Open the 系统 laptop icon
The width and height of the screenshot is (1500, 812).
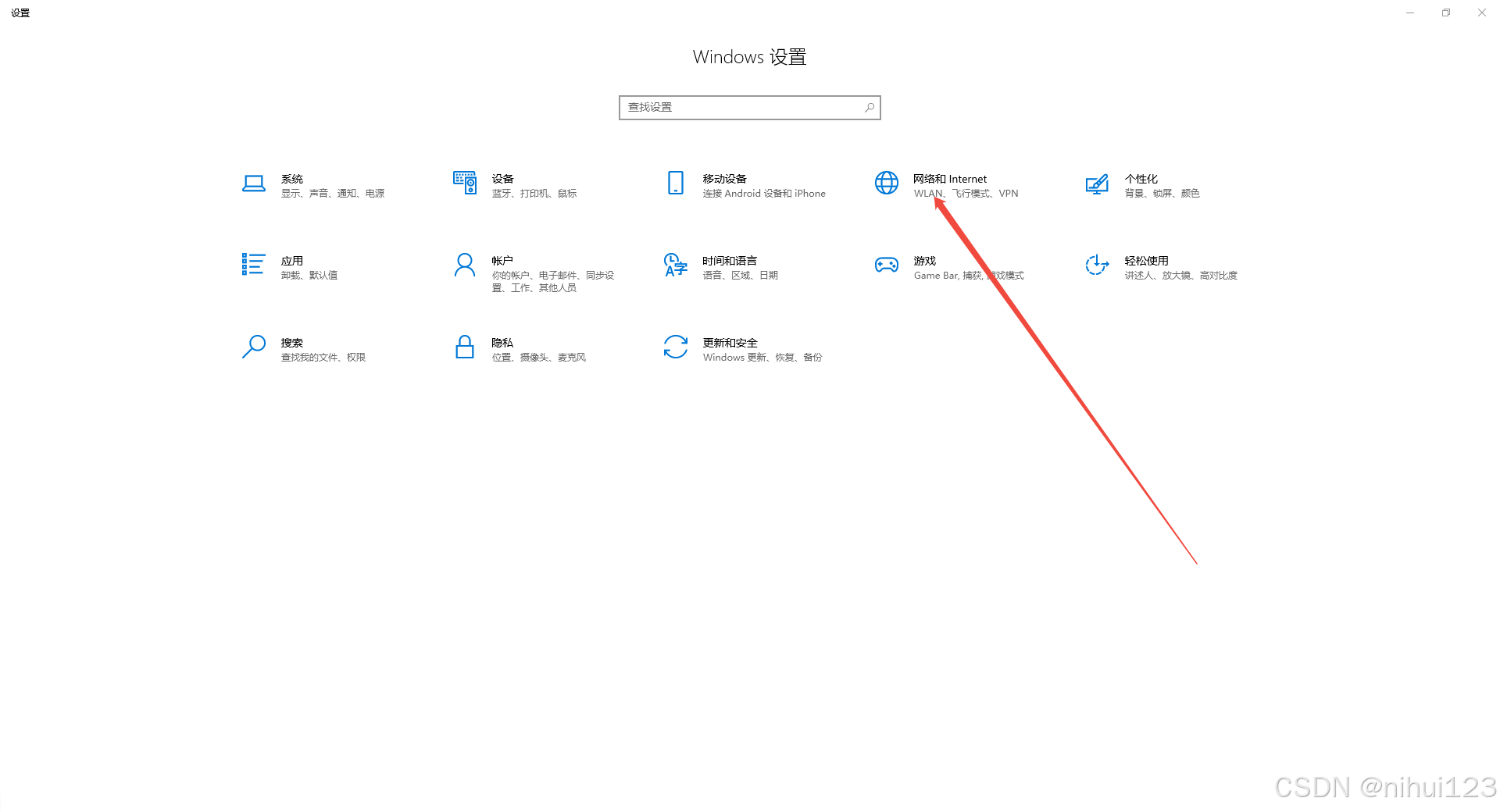(x=253, y=183)
